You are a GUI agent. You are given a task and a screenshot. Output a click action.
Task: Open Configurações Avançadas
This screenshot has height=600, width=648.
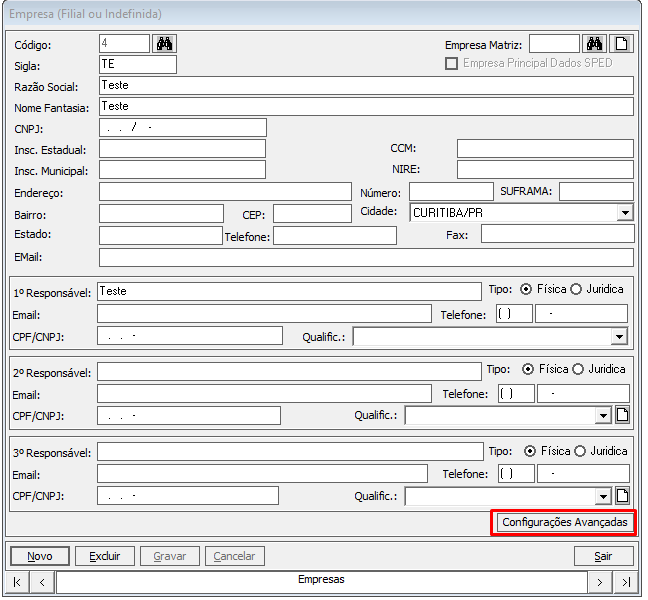pos(565,522)
